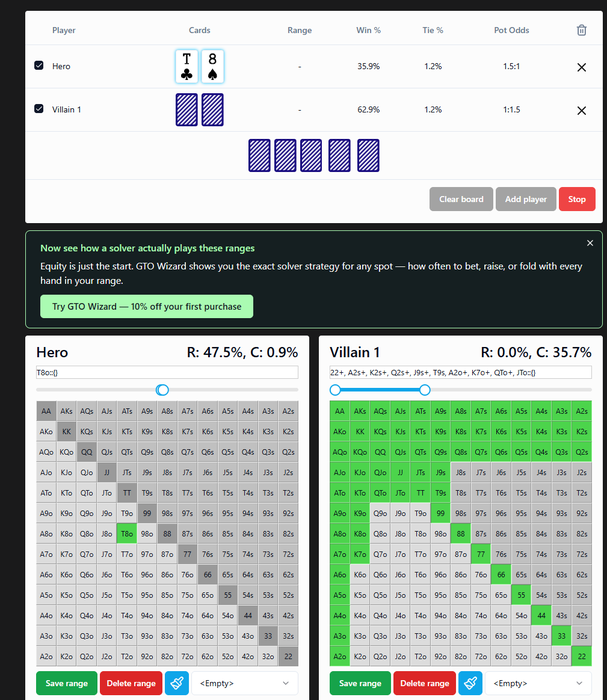Click the trash icon in table header

click(x=581, y=30)
